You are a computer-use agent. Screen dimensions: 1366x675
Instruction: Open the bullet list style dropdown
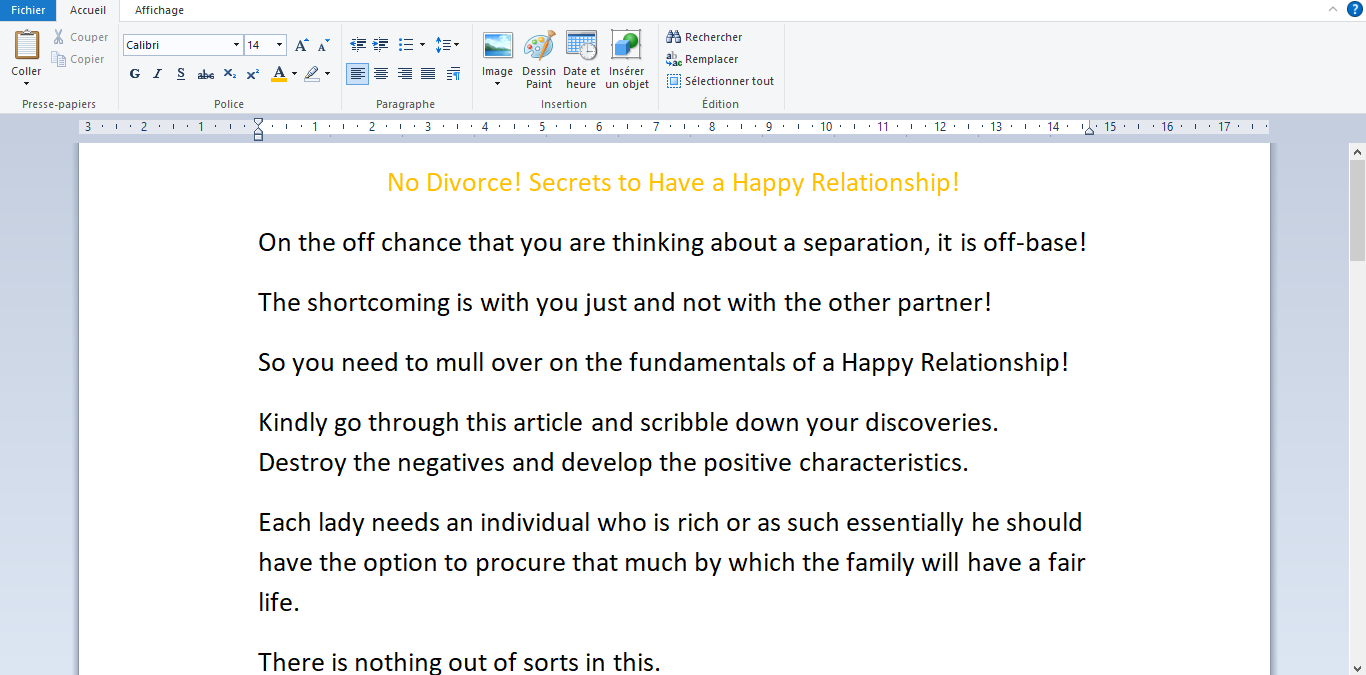(422, 45)
